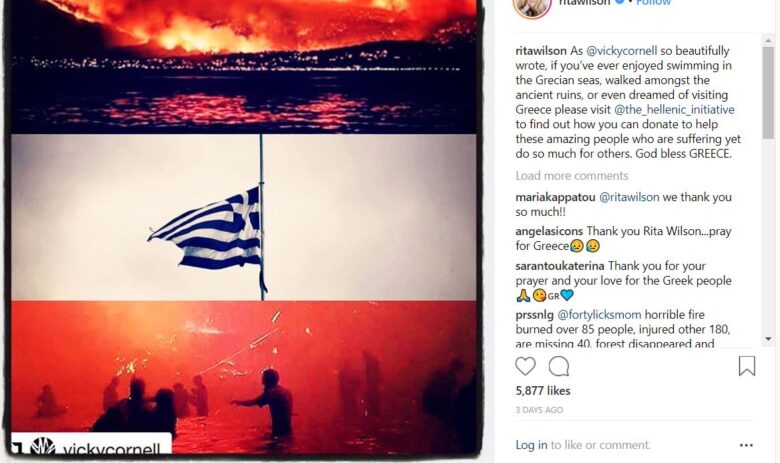
Task: Open angelasicons commenter profile
Action: pyautogui.click(x=549, y=231)
